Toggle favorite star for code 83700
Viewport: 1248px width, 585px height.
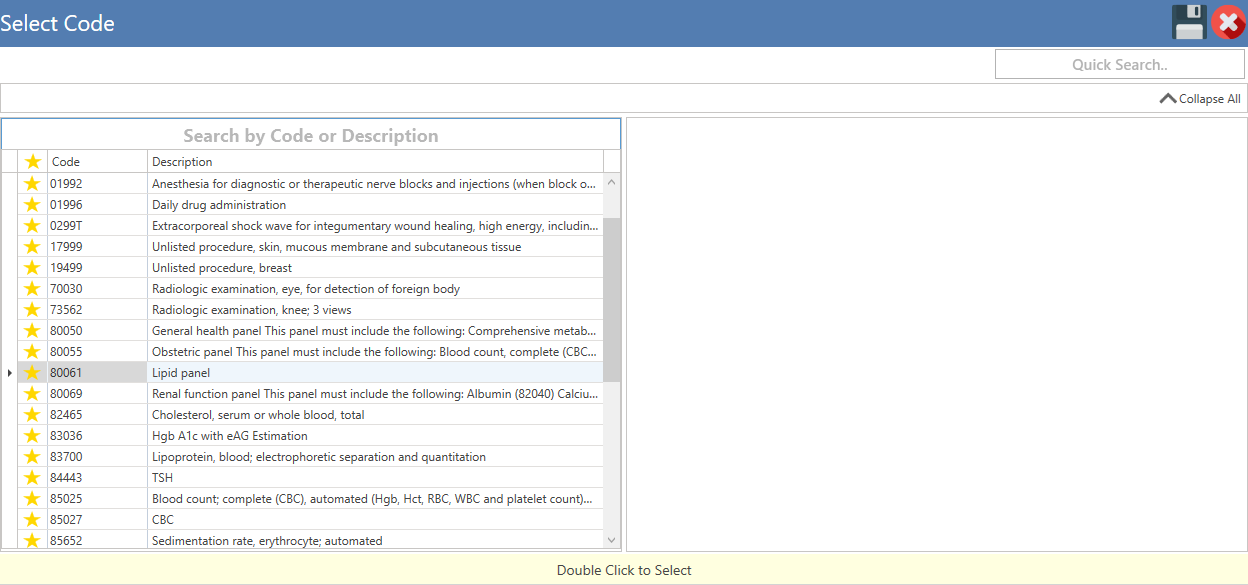coord(33,457)
